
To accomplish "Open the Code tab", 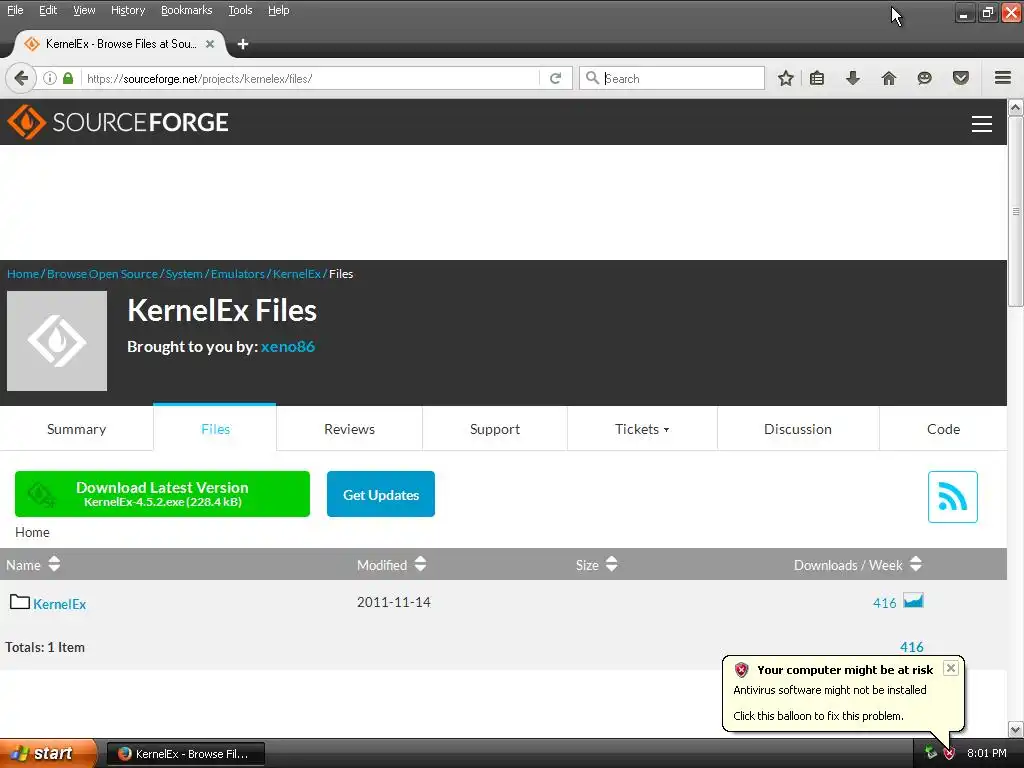I will click(944, 429).
